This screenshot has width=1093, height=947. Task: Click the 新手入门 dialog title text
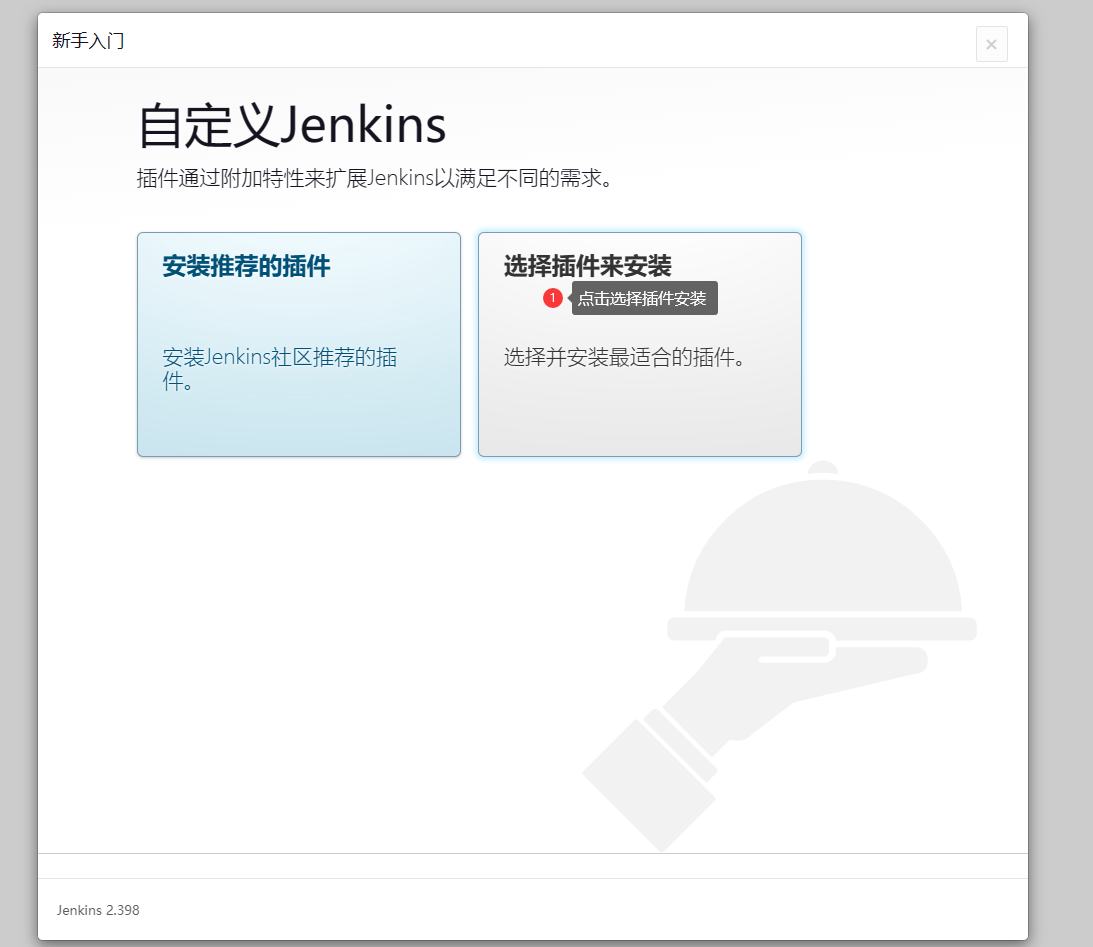[89, 41]
